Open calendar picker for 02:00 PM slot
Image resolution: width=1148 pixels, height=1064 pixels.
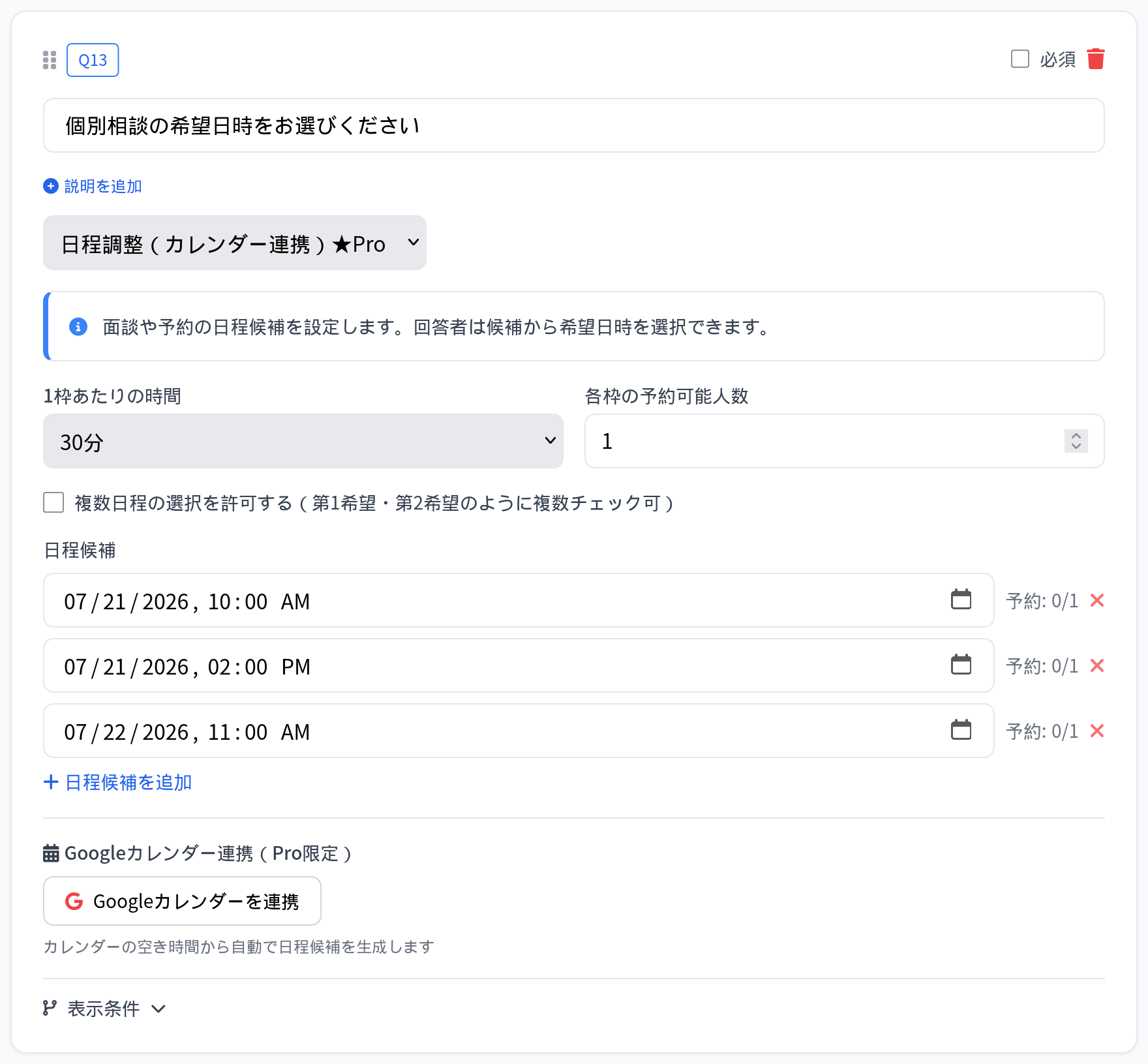(961, 664)
